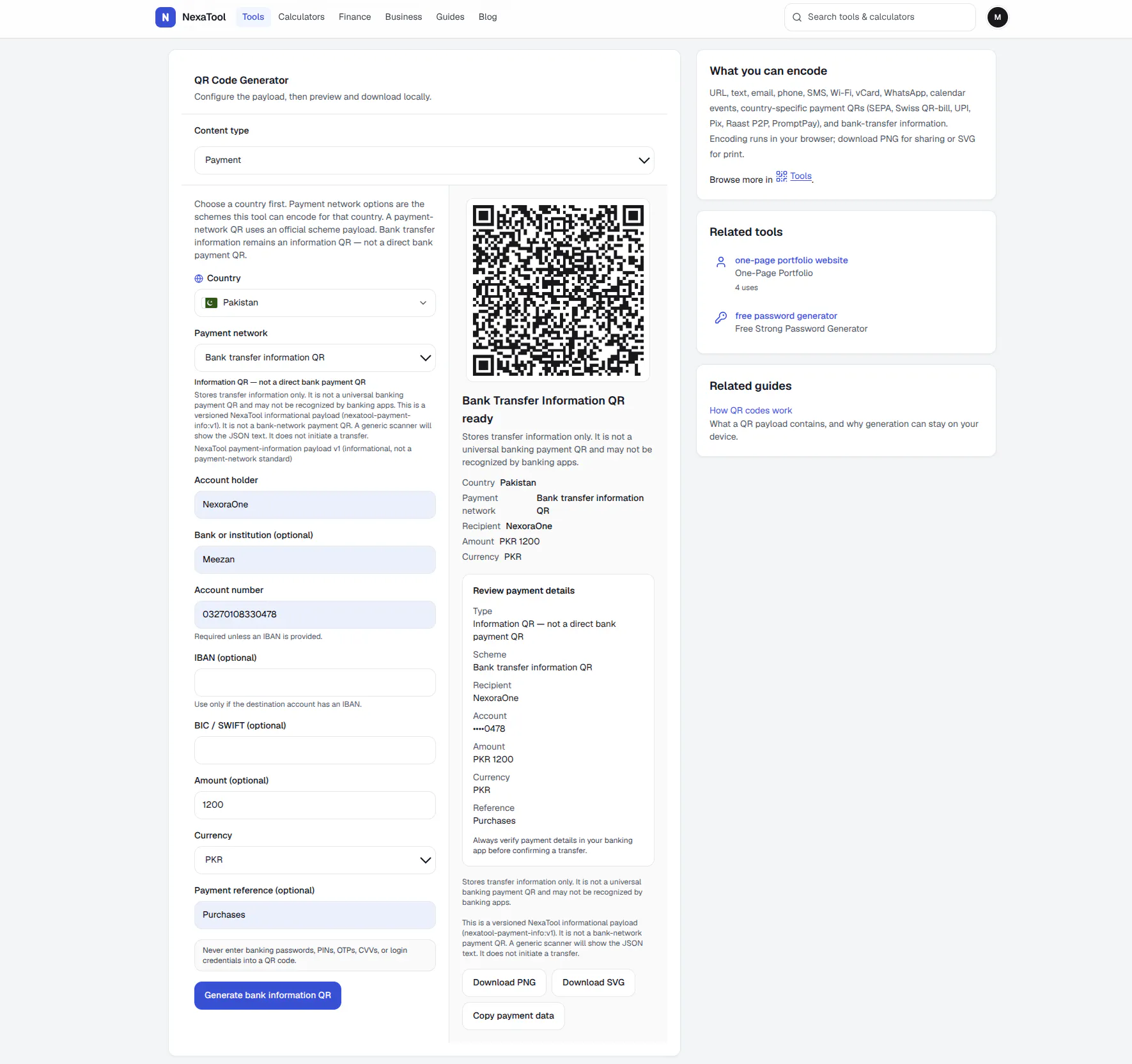Click the Account number input field
1132x1064 pixels.
[315, 615]
